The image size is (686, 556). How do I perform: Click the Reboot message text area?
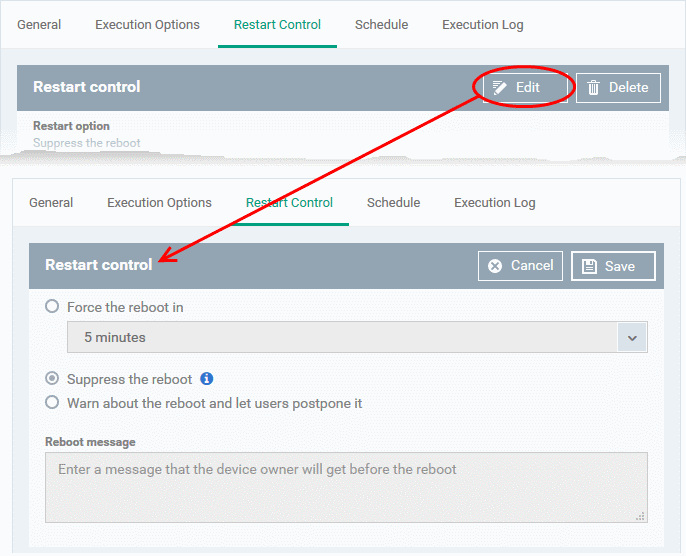coord(346,487)
